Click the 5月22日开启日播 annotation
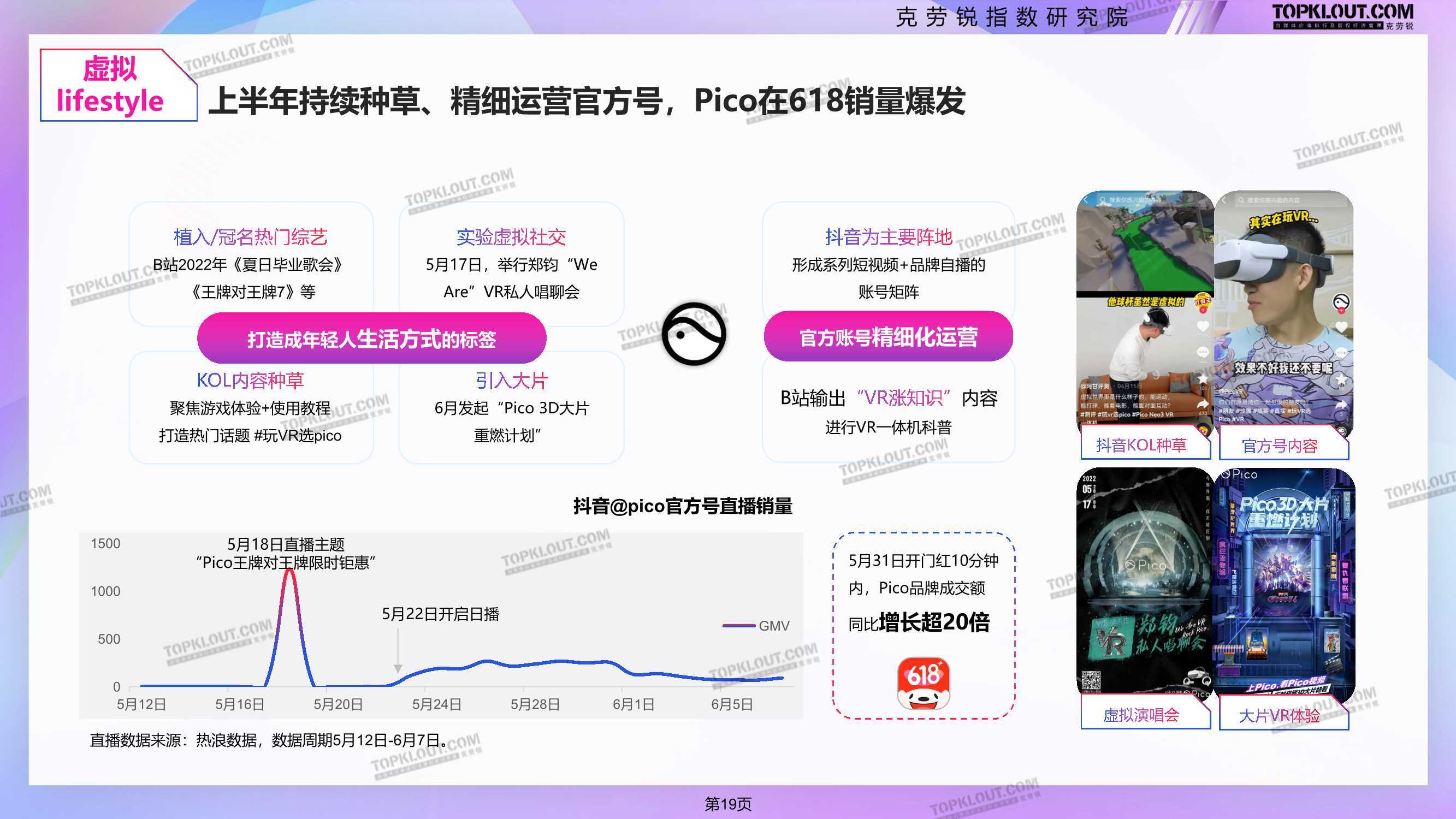The width and height of the screenshot is (1456, 819). [440, 614]
